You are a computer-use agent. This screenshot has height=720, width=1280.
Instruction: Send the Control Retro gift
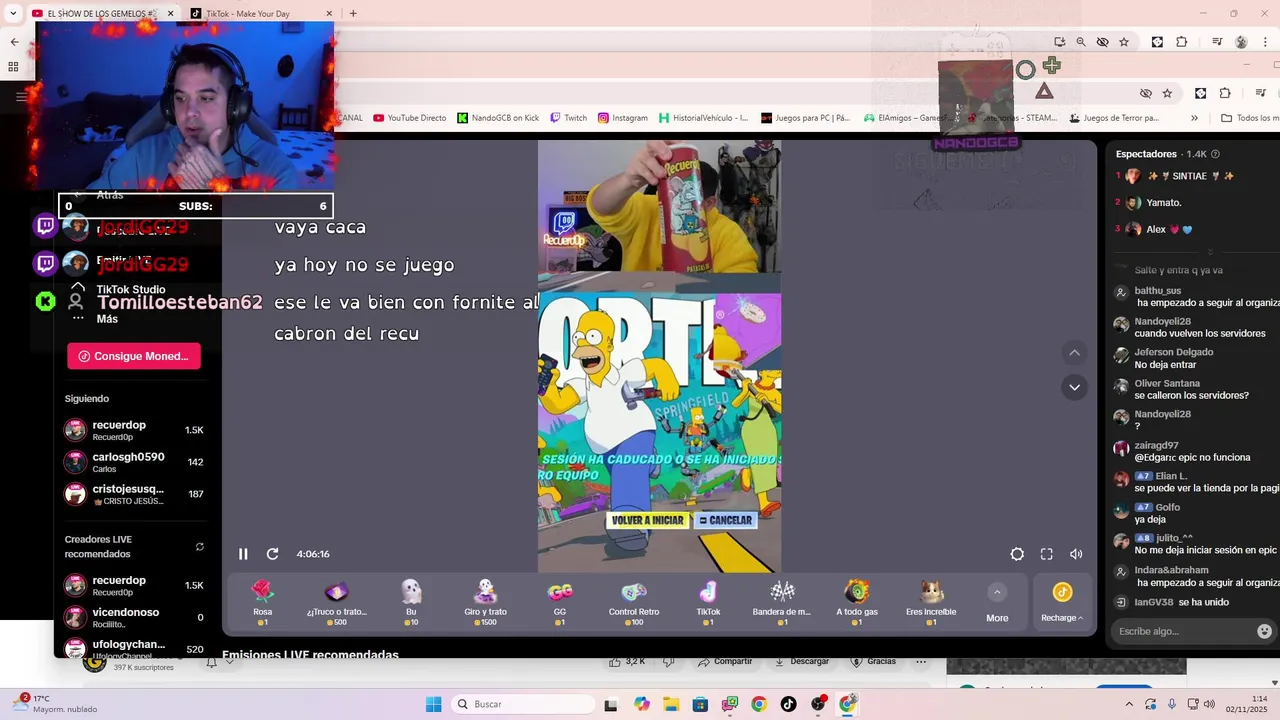pyautogui.click(x=634, y=602)
